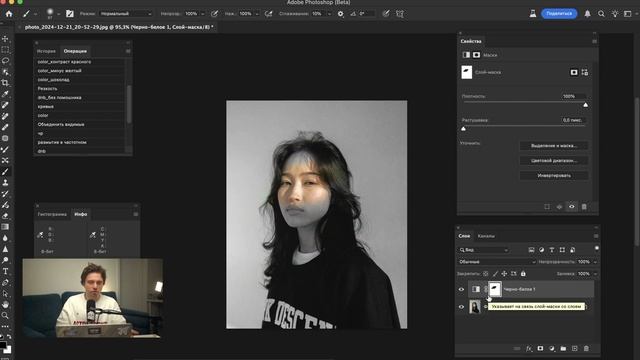Open symmetry paint options butterfly icon

[400, 13]
